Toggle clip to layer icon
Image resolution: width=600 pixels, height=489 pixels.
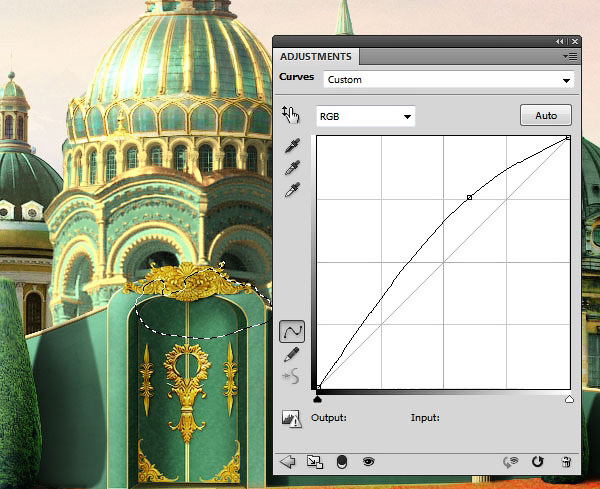pyautogui.click(x=342, y=462)
